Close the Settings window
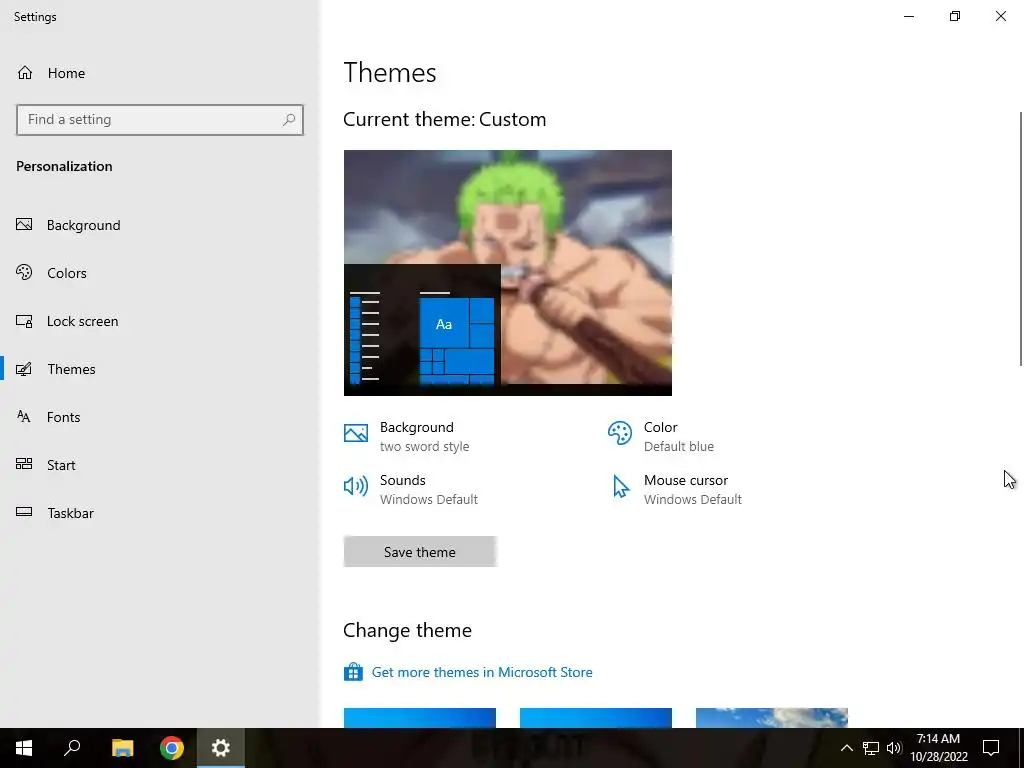This screenshot has height=768, width=1024. (x=1000, y=16)
